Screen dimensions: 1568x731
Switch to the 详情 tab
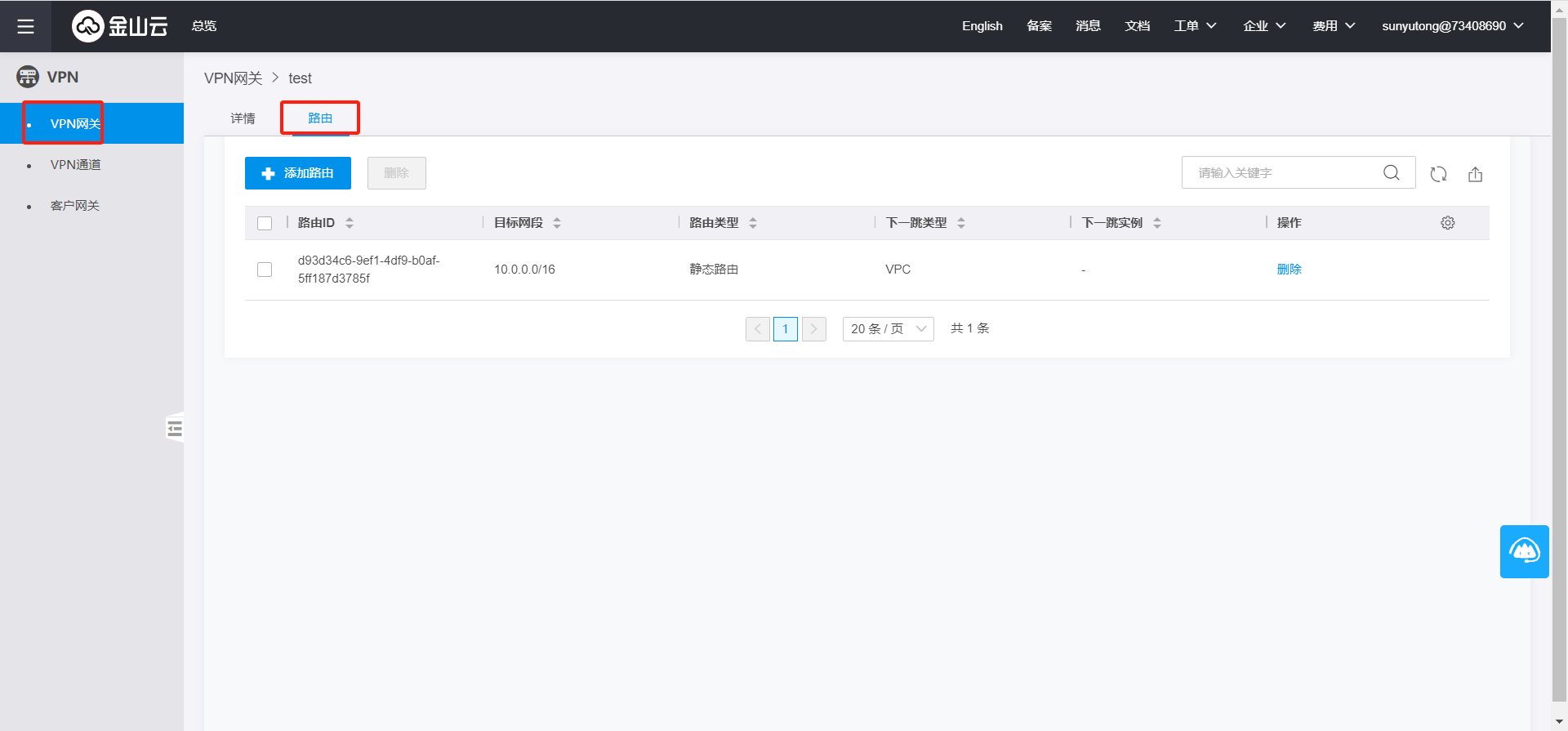click(x=243, y=118)
